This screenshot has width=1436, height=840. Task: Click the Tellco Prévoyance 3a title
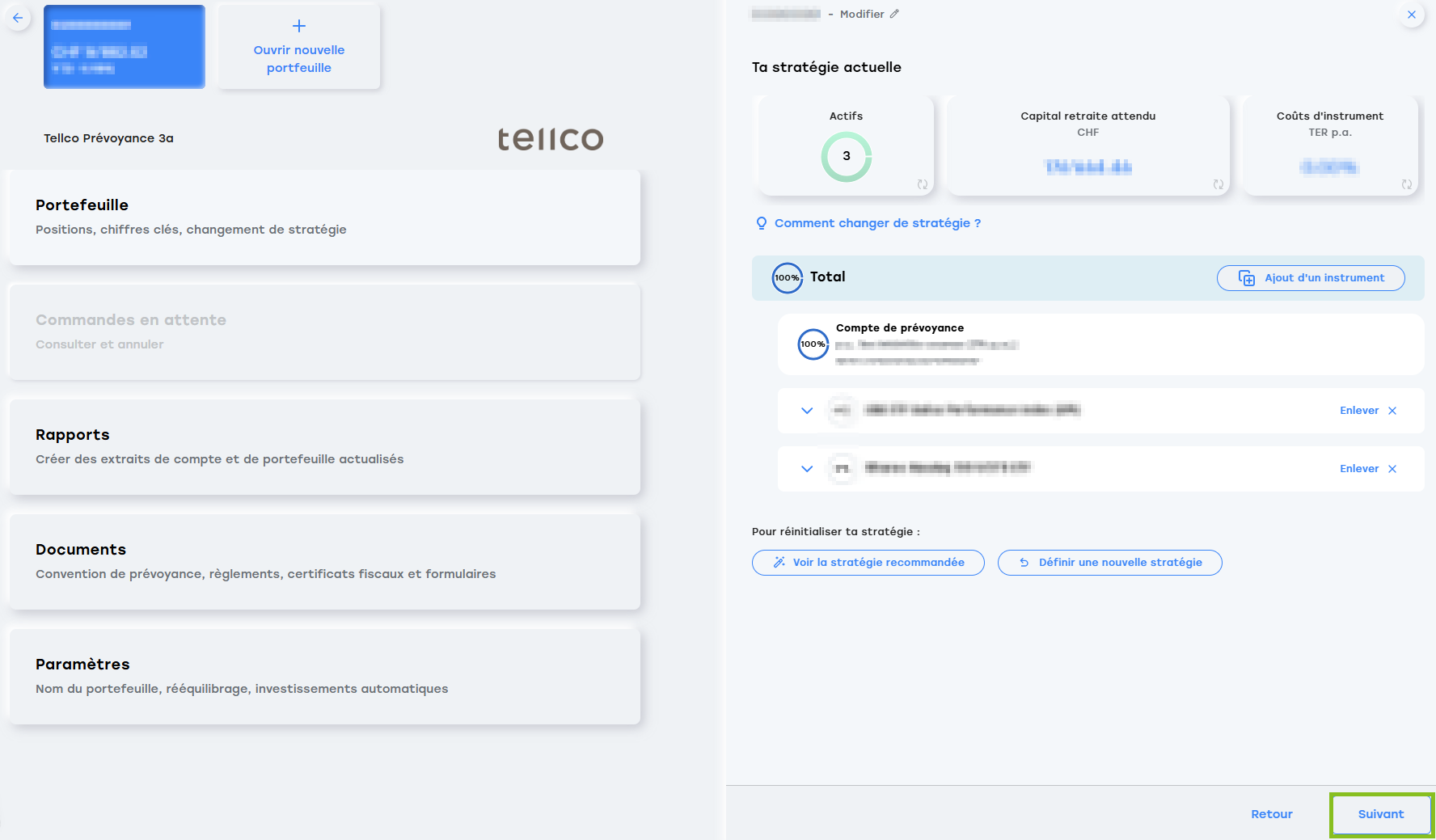[108, 138]
